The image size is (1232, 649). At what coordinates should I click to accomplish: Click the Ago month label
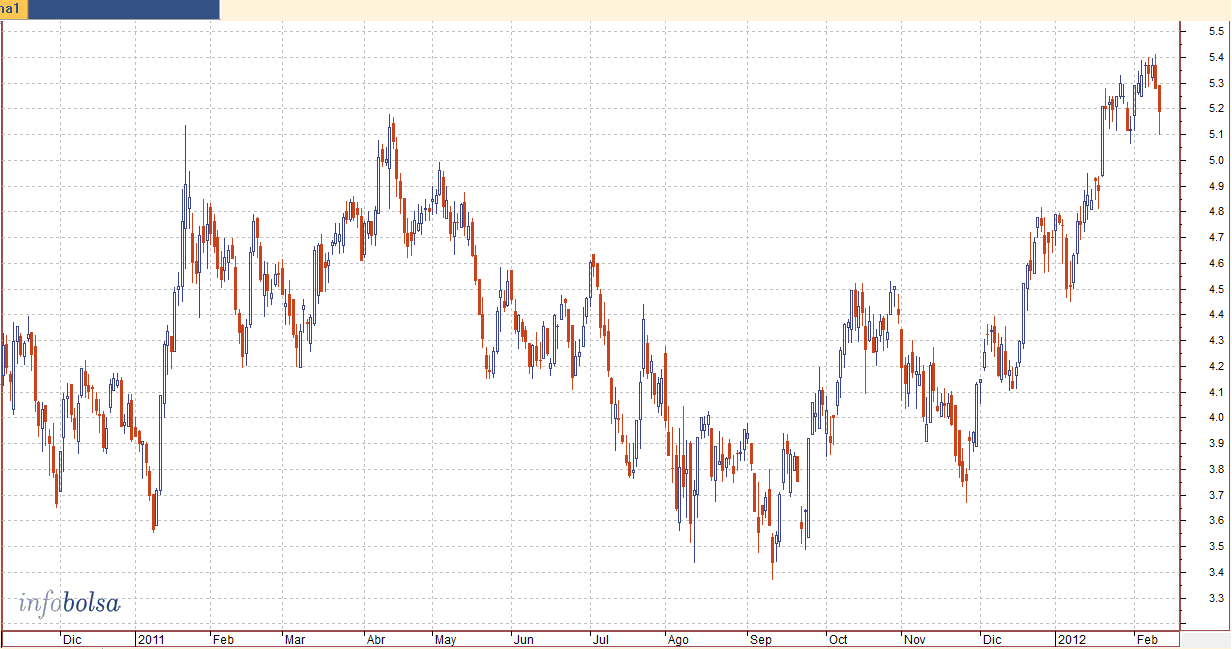pos(678,639)
